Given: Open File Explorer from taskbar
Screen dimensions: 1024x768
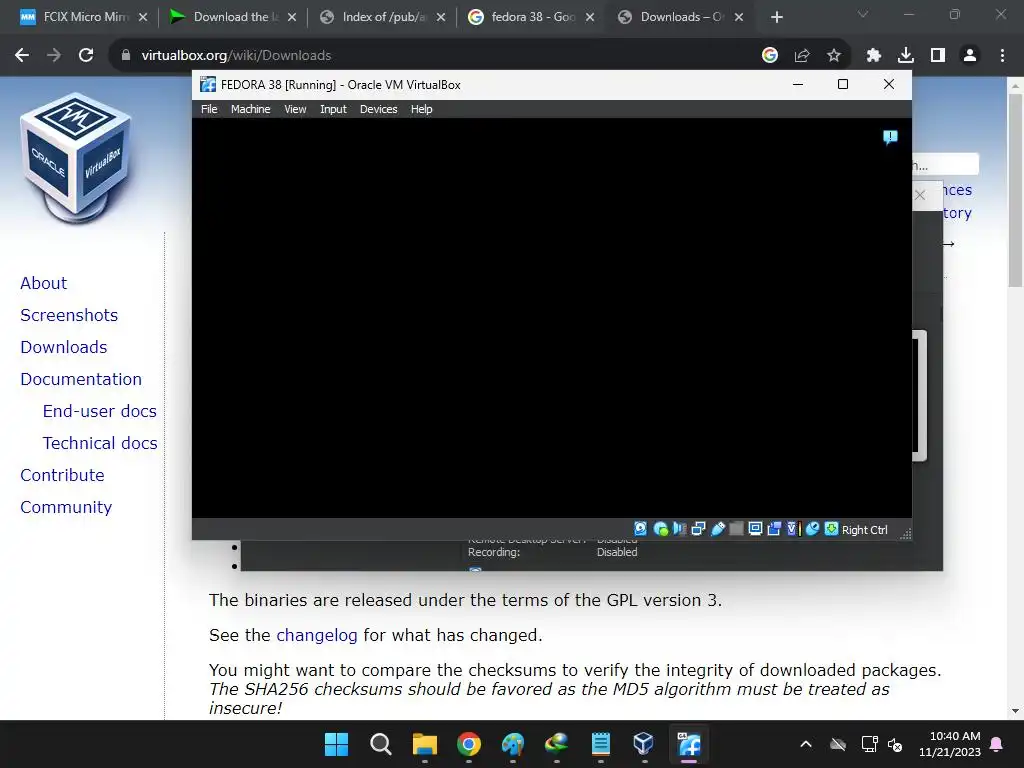Looking at the screenshot, I should pyautogui.click(x=424, y=744).
